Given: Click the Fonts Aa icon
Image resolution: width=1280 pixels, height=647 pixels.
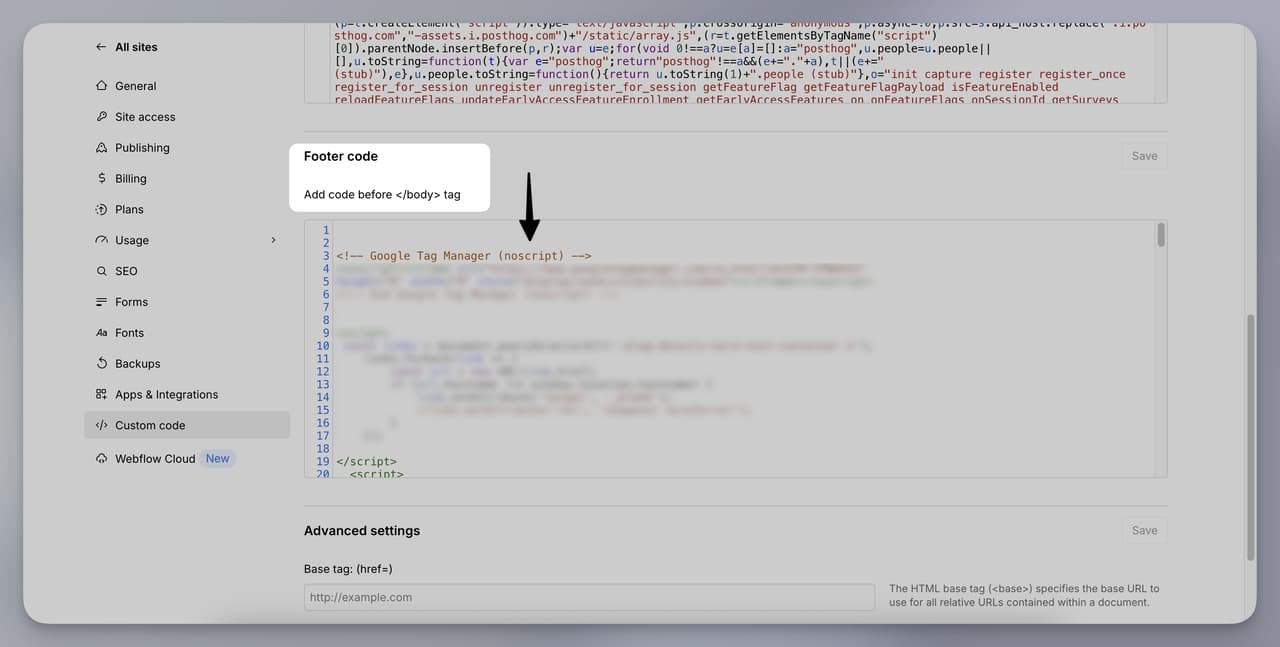Looking at the screenshot, I should coord(101,333).
